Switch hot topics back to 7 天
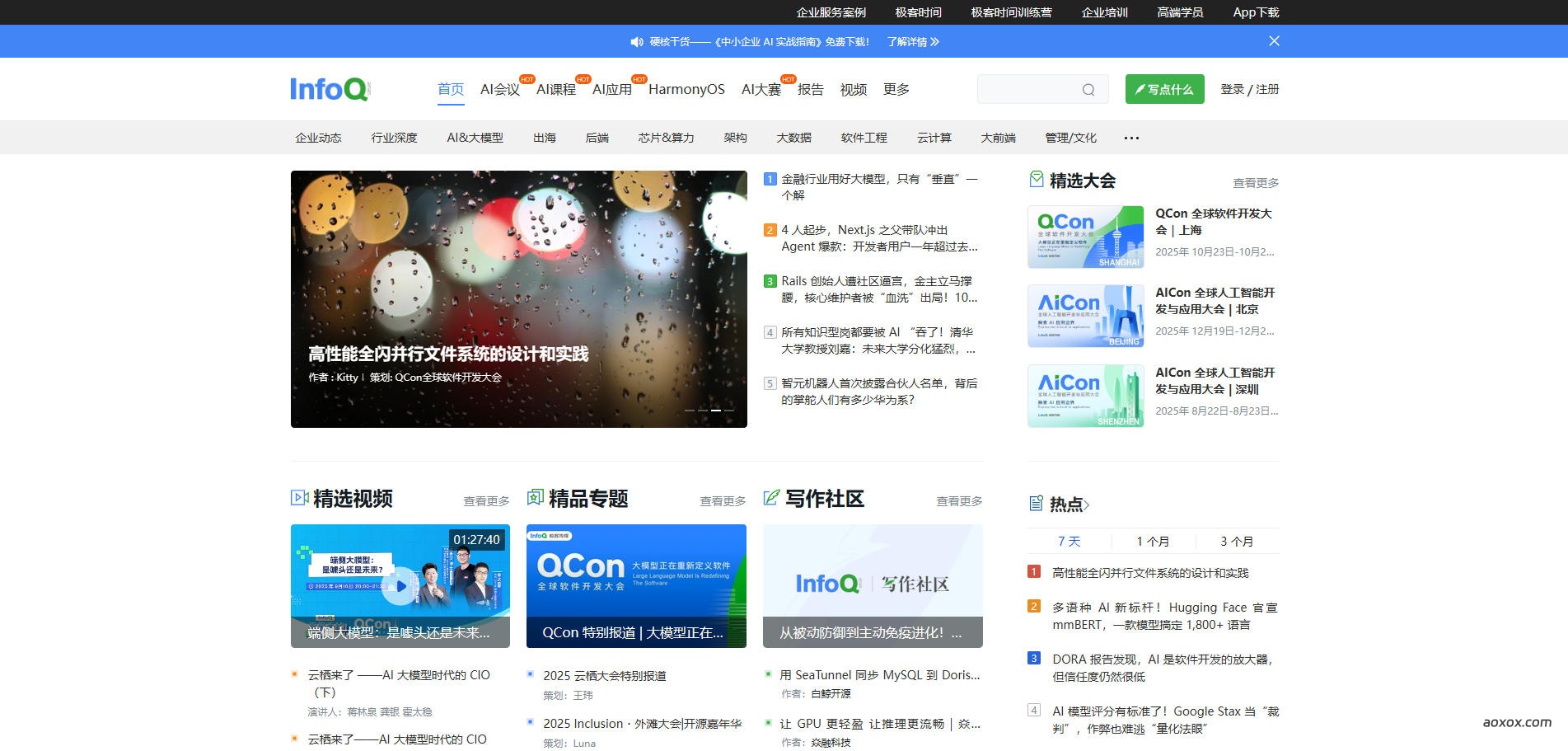Viewport: 1568px width, 751px height. [x=1069, y=542]
